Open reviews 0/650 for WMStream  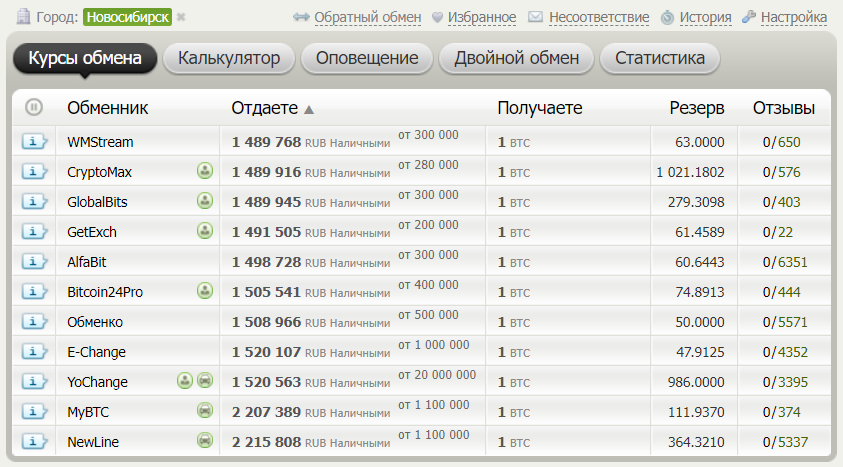781,142
